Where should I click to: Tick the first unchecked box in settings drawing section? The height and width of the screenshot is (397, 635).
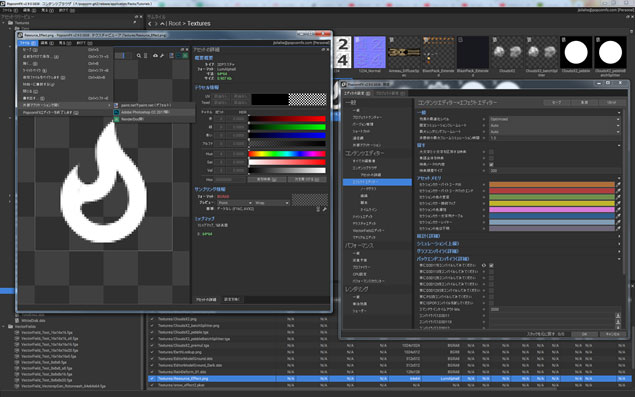[x=491, y=152]
